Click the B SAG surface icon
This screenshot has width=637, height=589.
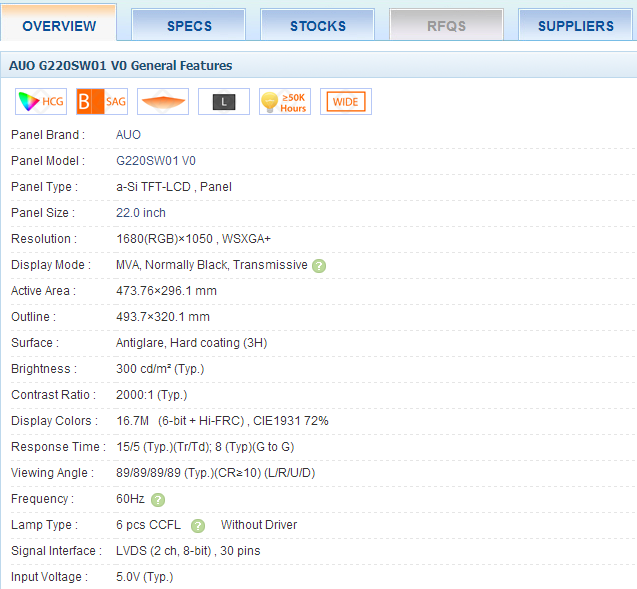pos(102,102)
